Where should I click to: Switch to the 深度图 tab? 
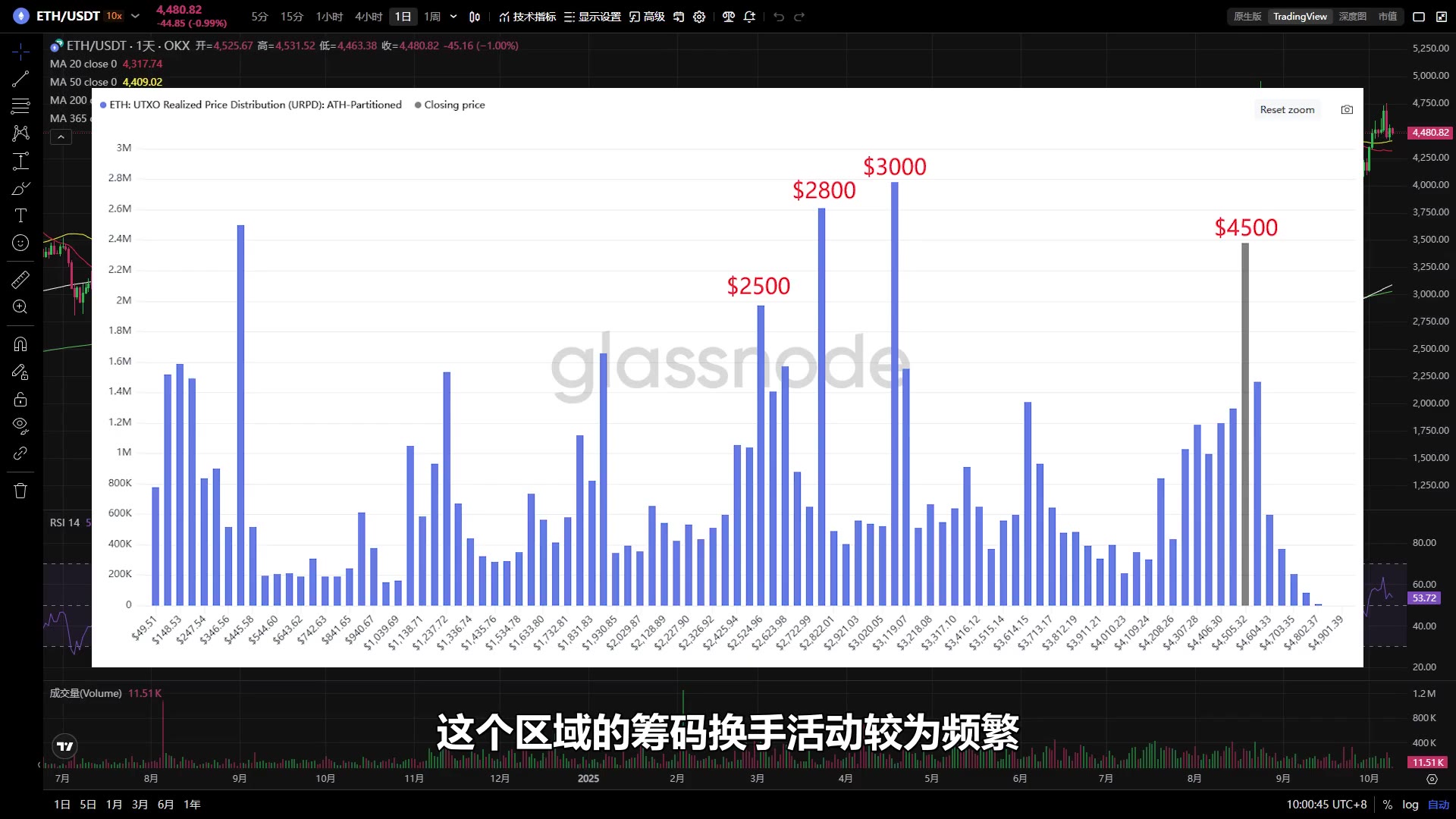(1352, 16)
